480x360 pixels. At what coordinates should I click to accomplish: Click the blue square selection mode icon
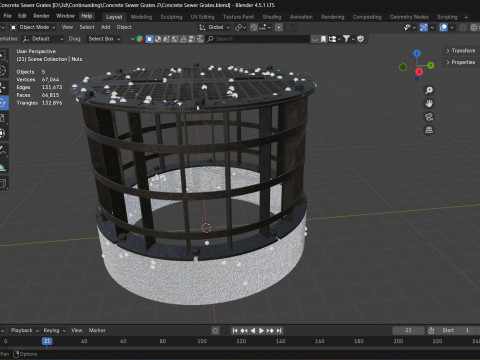click(149, 39)
